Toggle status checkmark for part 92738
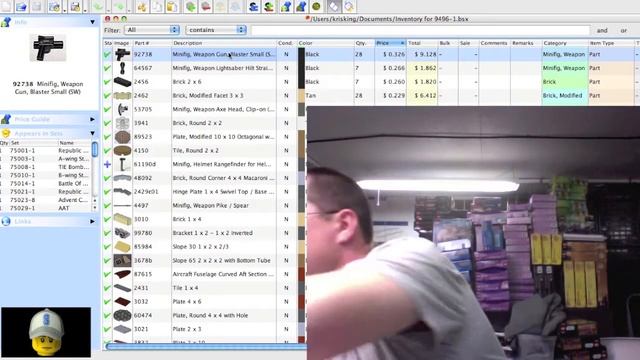Viewport: 640px width, 360px height. pyautogui.click(x=107, y=54)
